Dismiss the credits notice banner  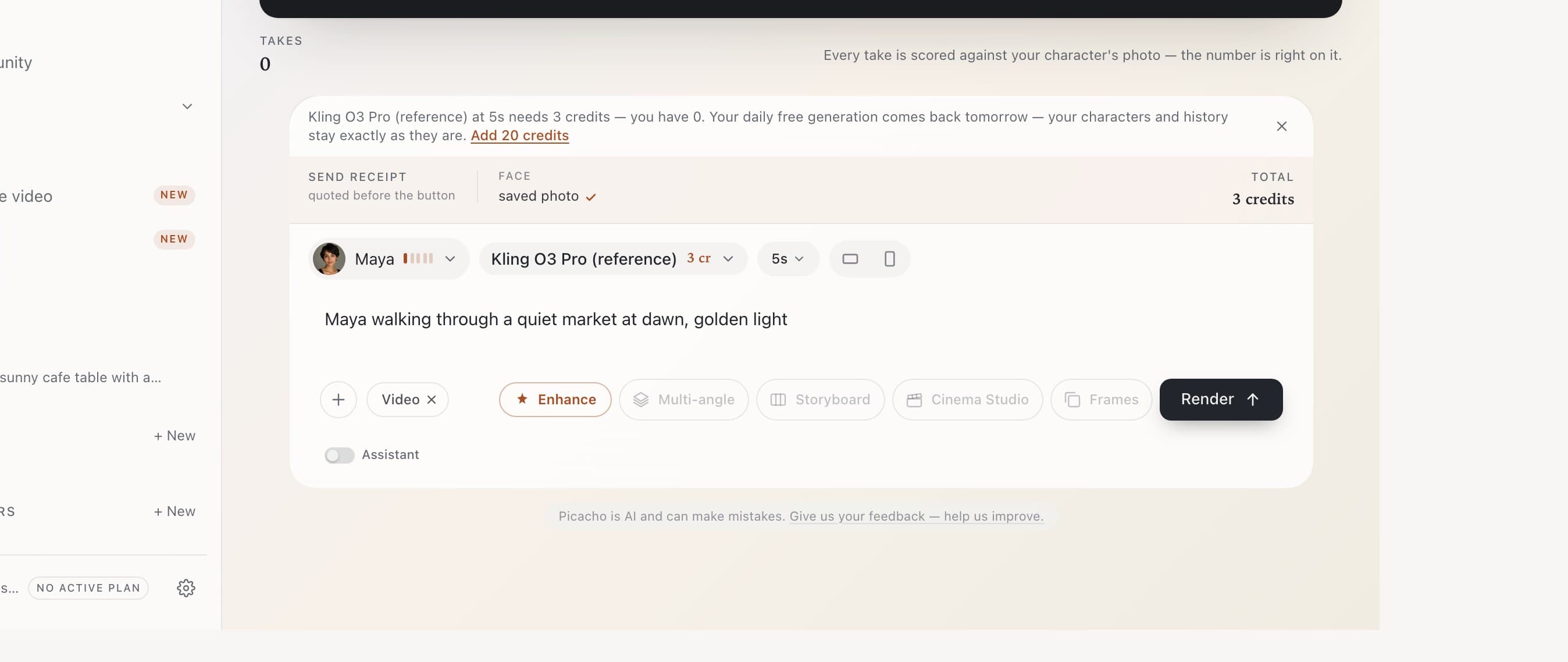point(1281,126)
